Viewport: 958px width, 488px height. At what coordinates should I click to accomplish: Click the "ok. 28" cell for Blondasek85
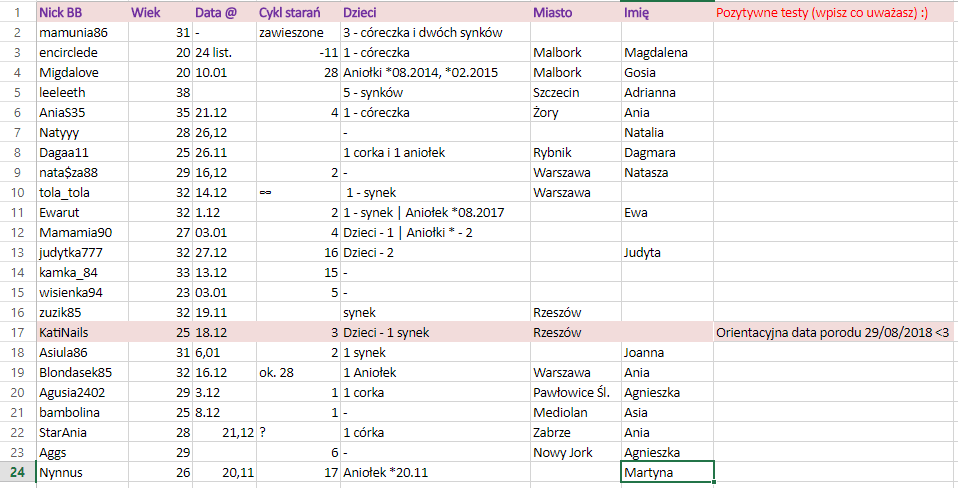pos(297,372)
